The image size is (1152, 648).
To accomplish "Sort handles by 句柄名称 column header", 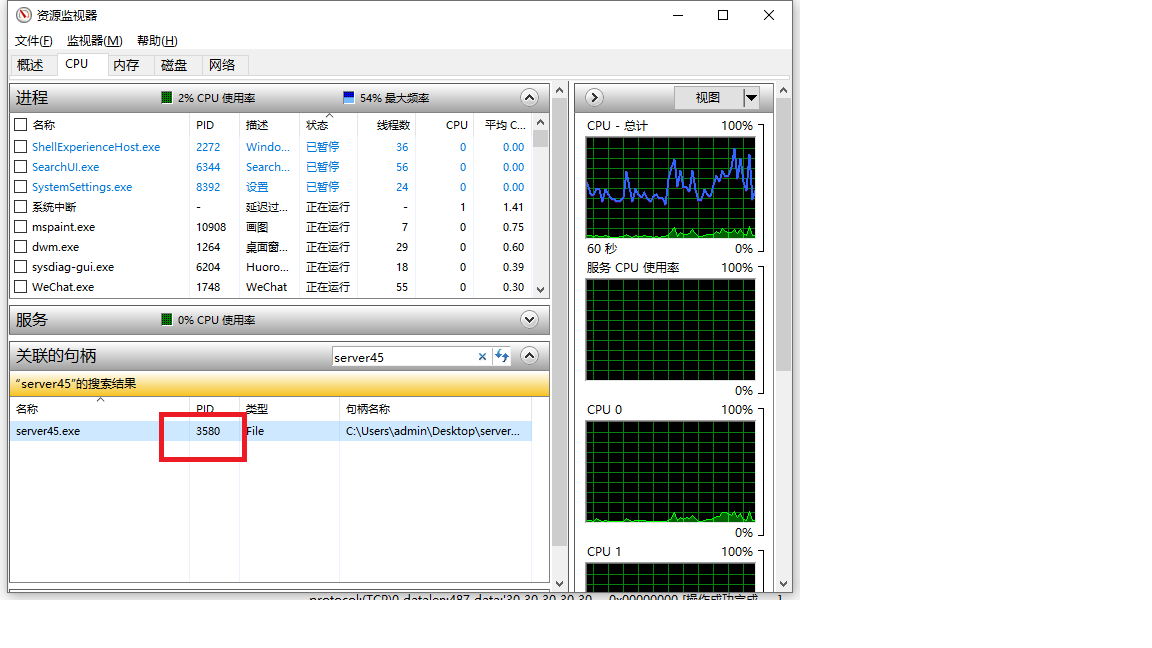I will [368, 408].
